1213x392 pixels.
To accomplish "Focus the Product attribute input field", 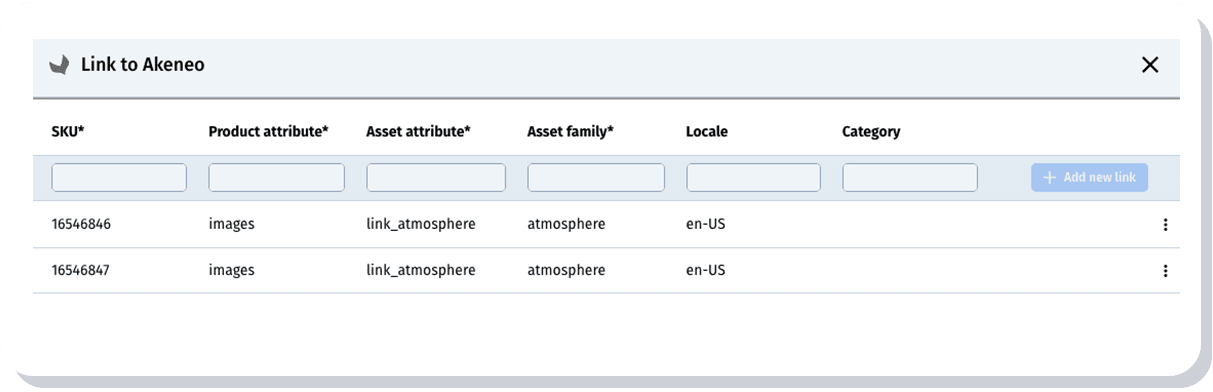I will click(x=276, y=178).
